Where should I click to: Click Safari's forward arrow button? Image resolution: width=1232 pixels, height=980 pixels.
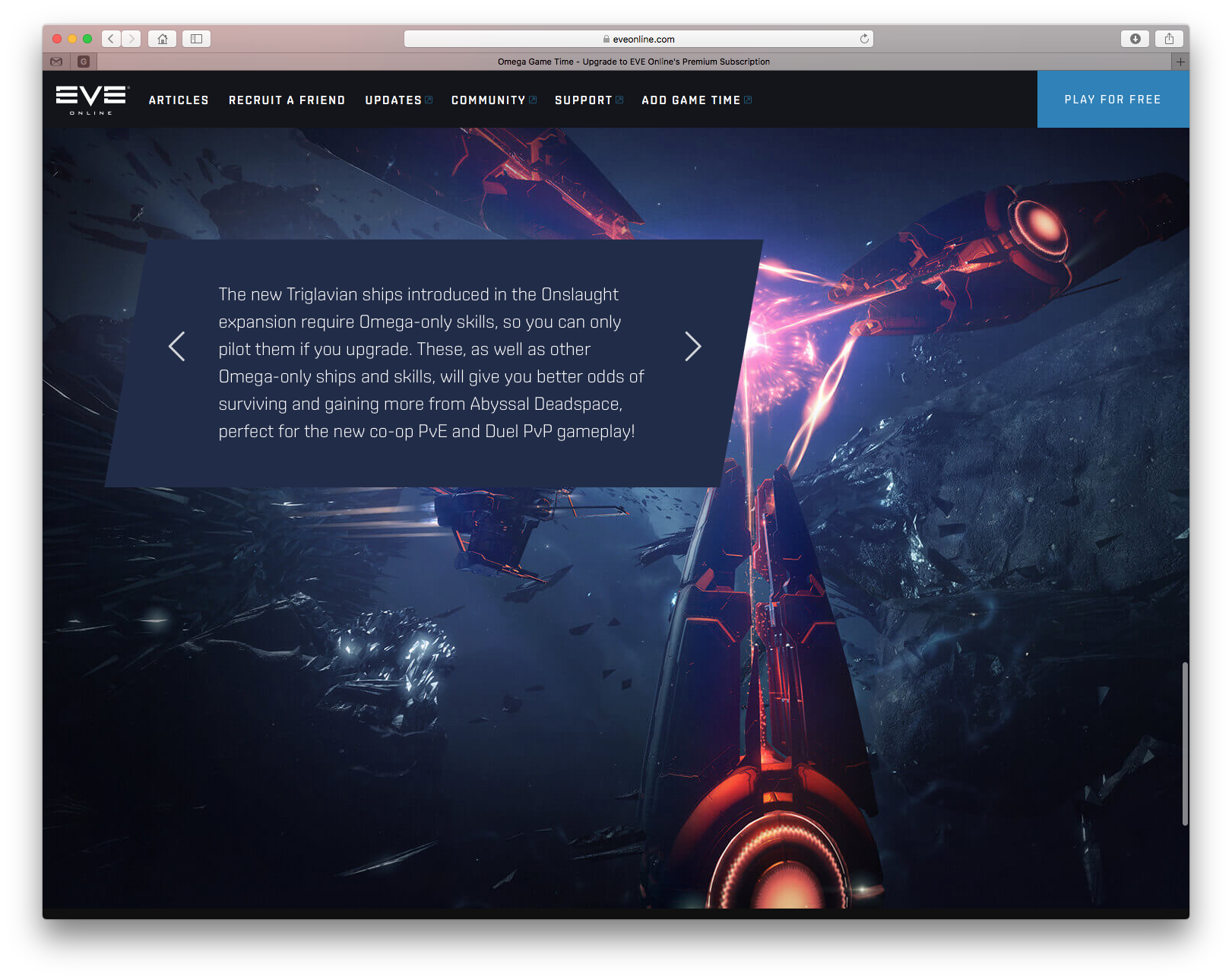pos(131,39)
